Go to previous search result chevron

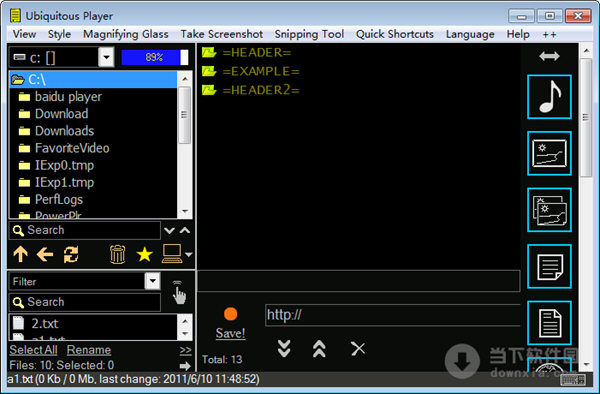coord(185,230)
